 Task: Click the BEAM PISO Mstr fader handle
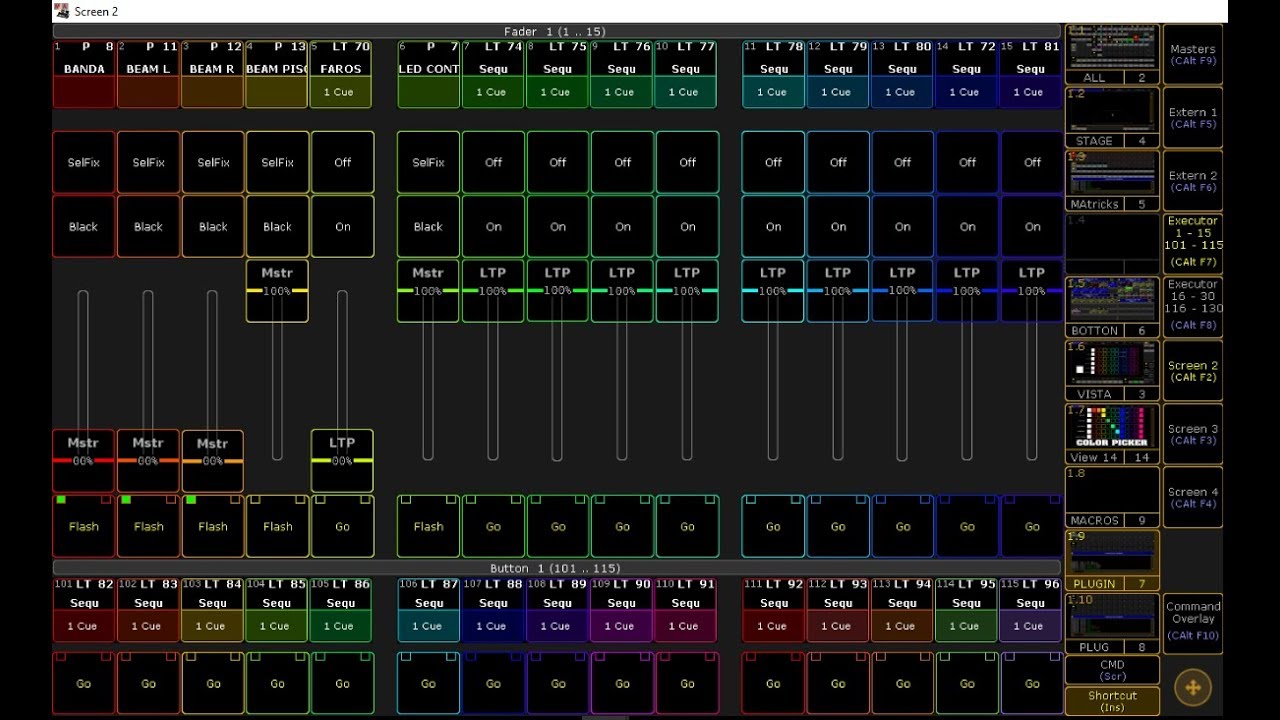[277, 291]
